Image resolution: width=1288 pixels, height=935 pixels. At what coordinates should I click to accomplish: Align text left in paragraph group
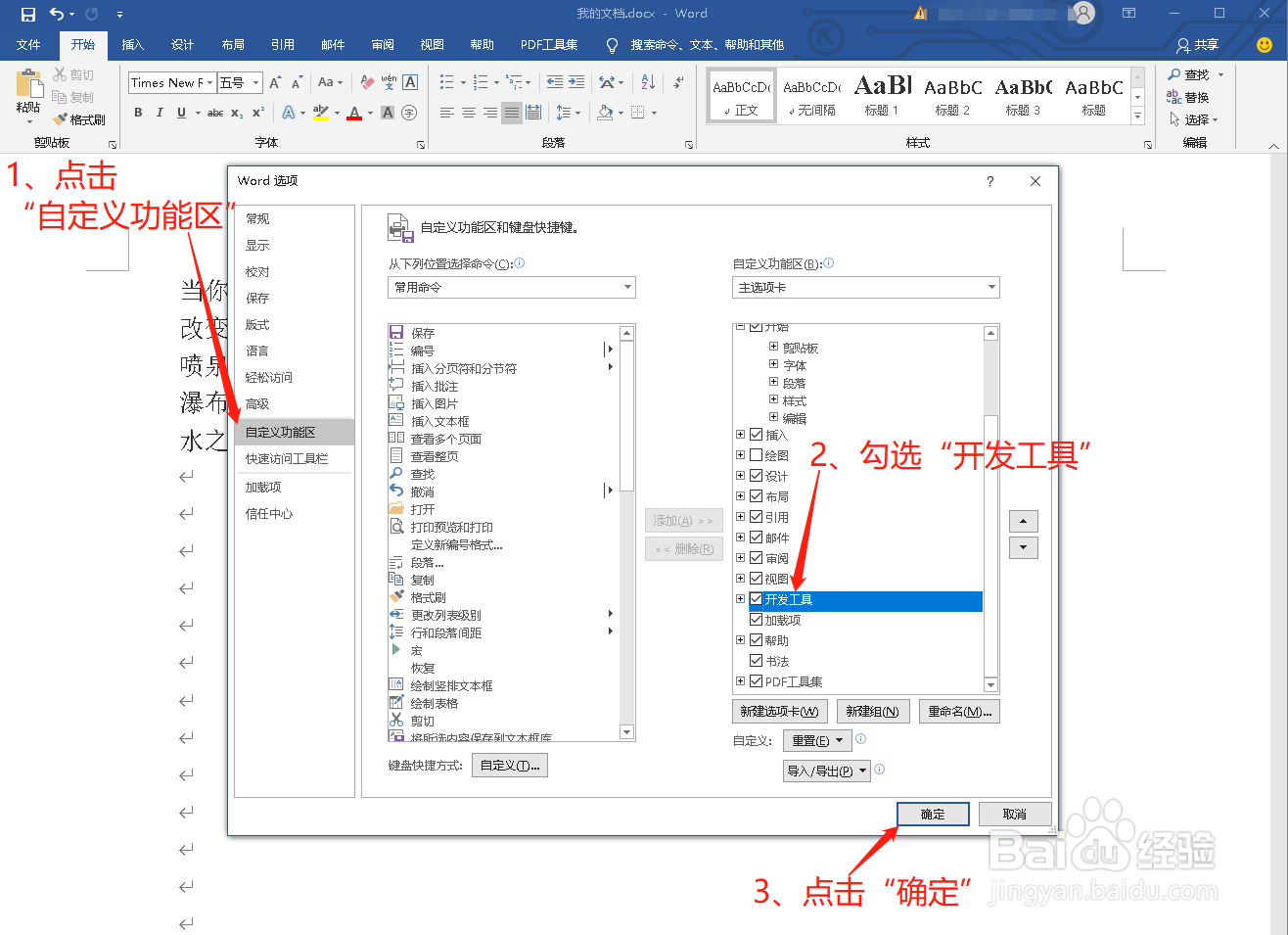coord(446,113)
